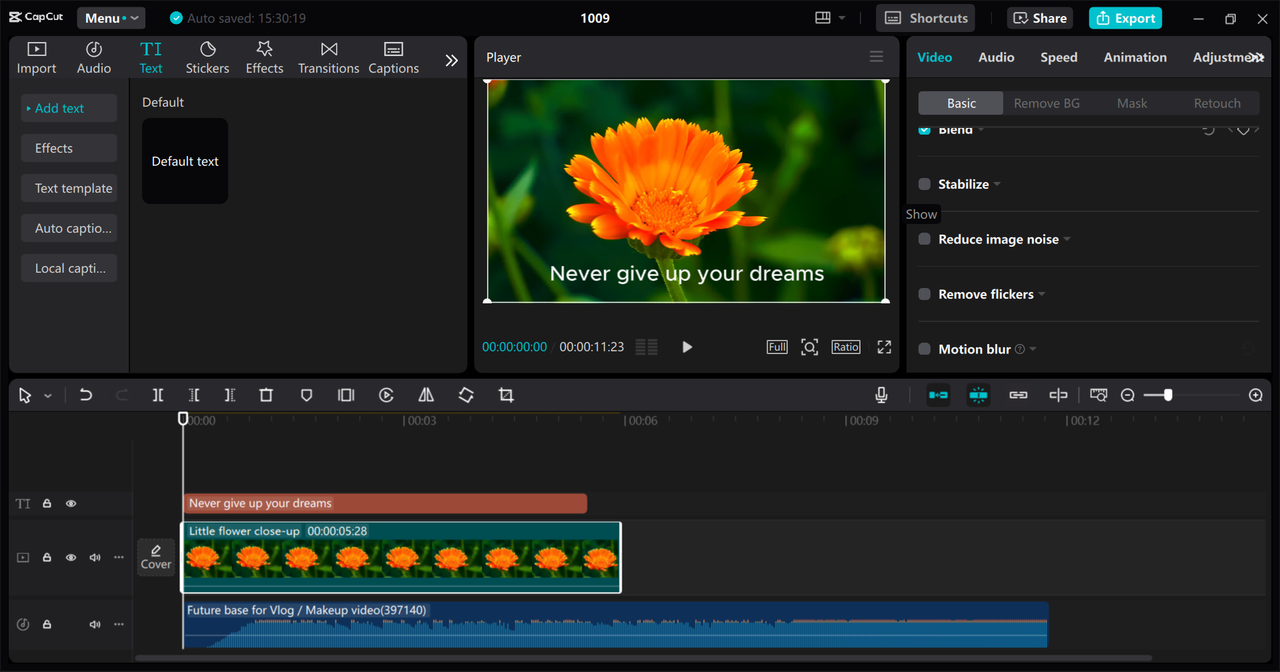Zoom out the timeline
1280x672 pixels.
(x=1128, y=395)
